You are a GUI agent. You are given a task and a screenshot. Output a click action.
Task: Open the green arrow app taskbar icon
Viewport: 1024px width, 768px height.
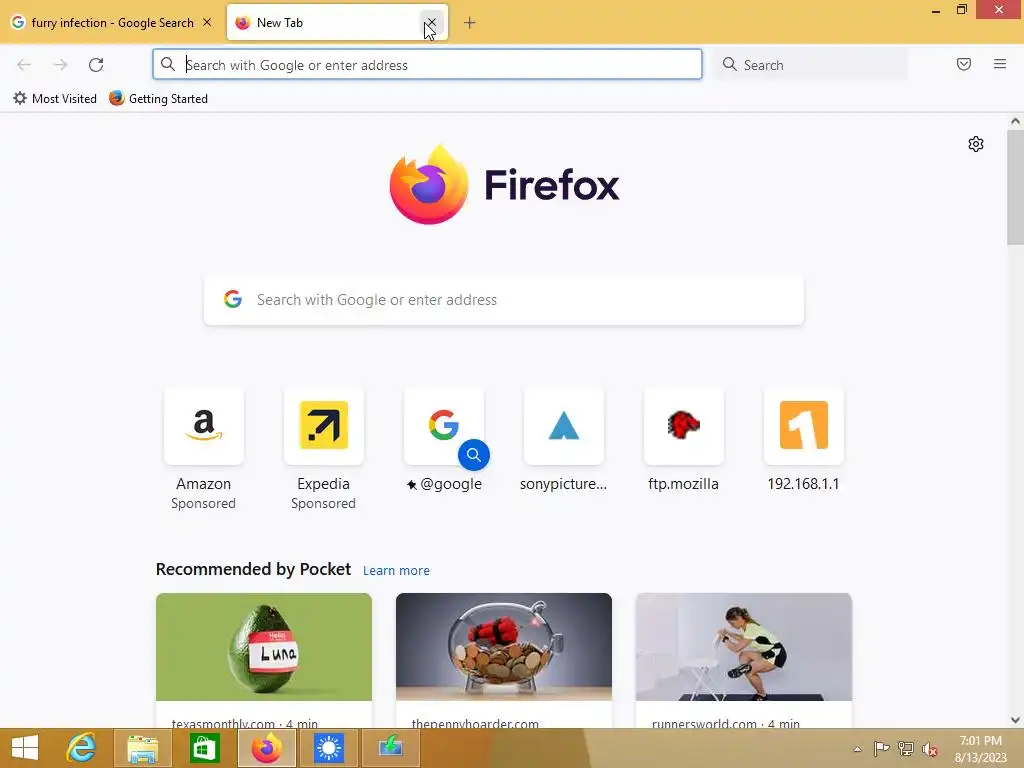coord(391,748)
